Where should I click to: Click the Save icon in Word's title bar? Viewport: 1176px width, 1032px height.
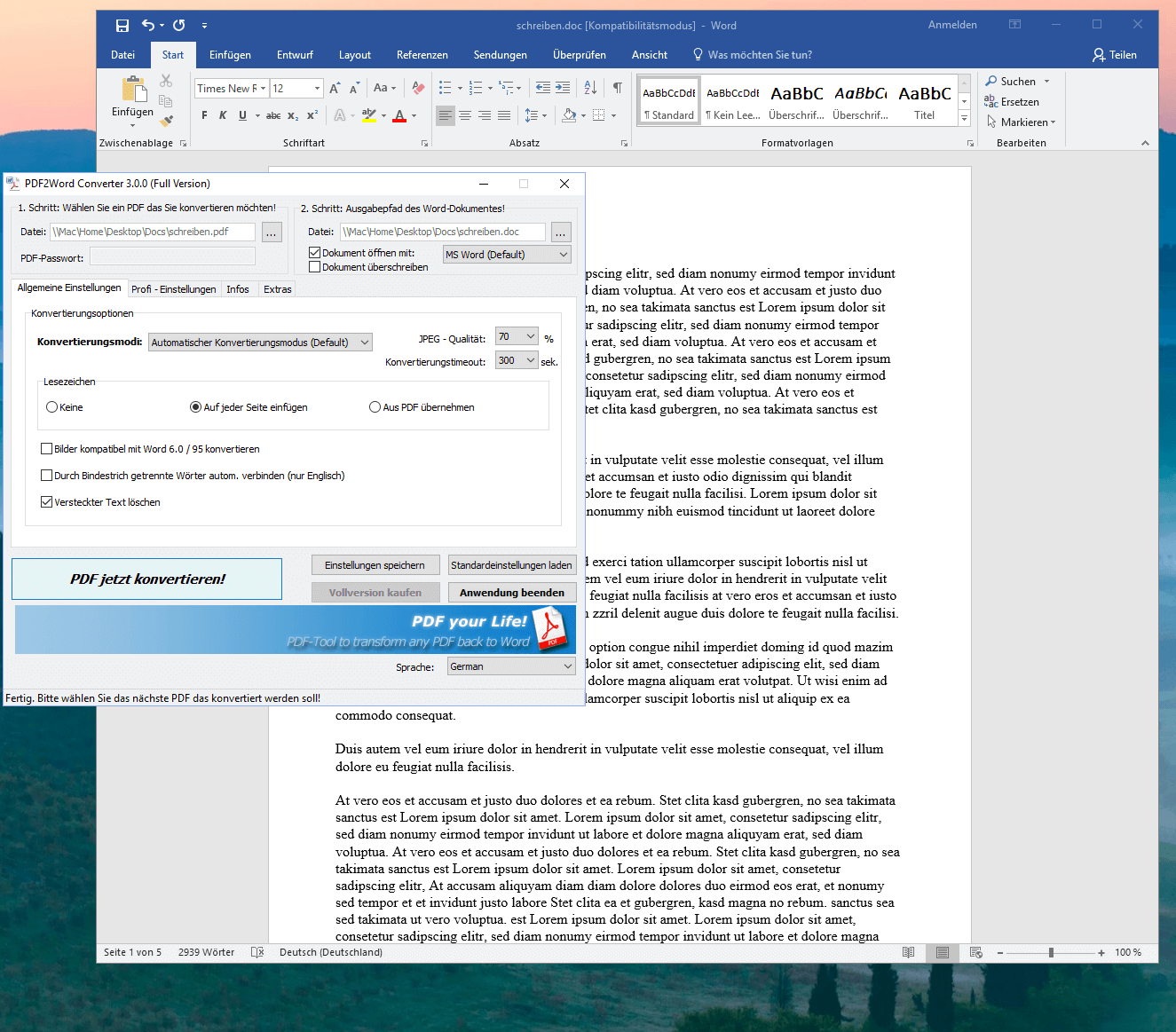pos(122,25)
